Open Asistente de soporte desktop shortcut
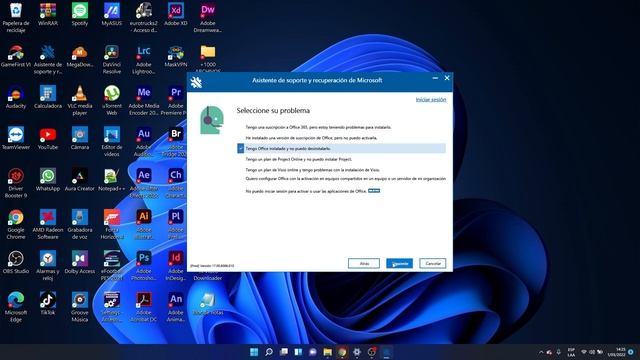Image resolution: width=640 pixels, height=360 pixels. click(x=48, y=59)
